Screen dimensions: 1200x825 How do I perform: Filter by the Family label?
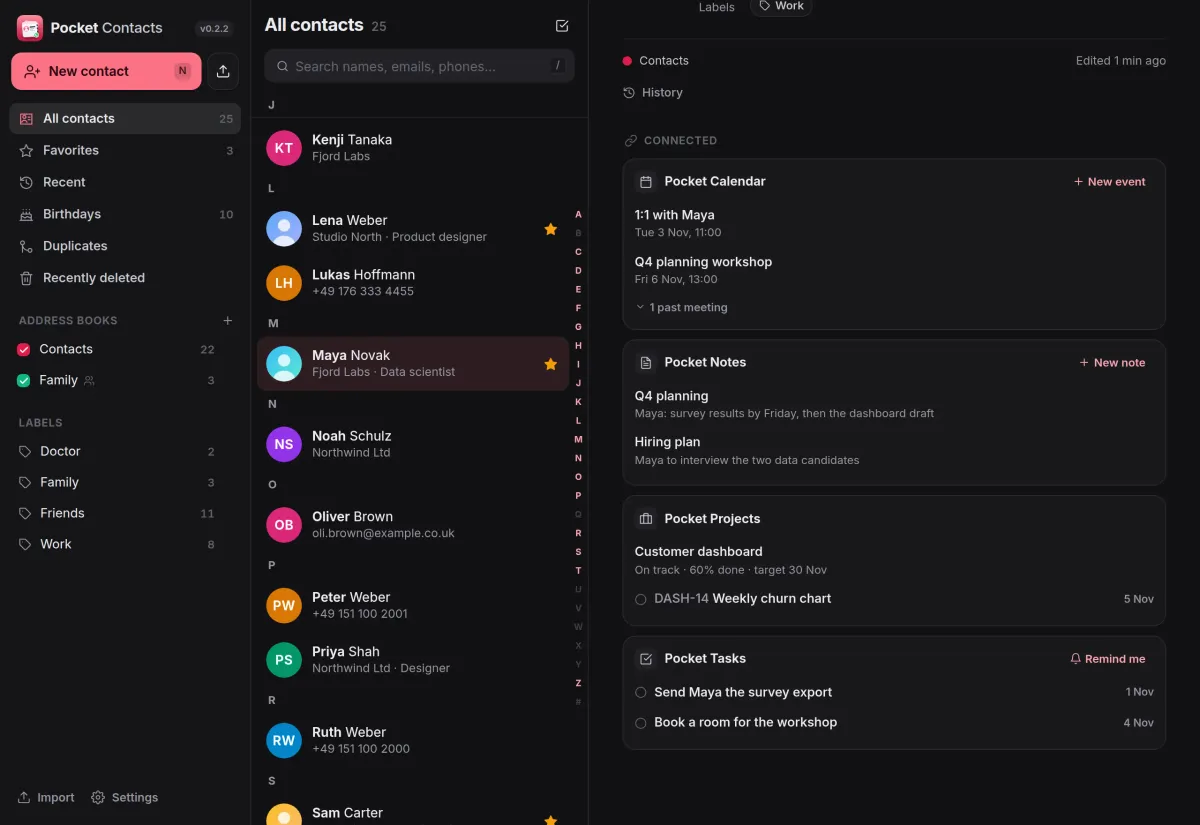[x=117, y=483]
